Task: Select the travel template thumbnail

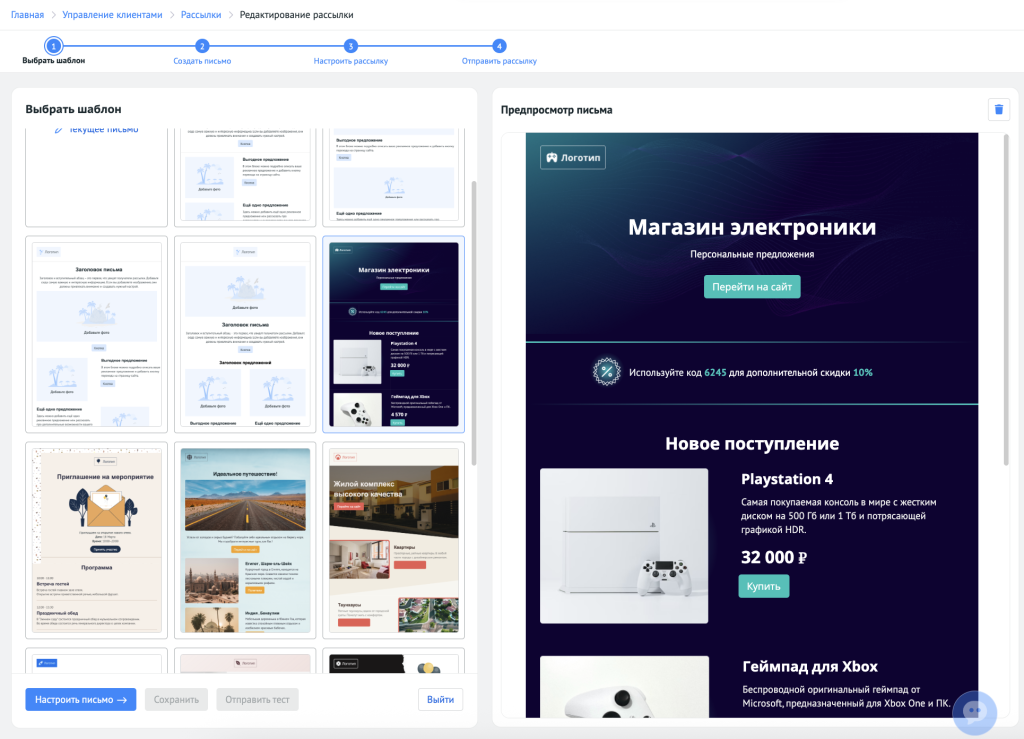Action: click(244, 540)
